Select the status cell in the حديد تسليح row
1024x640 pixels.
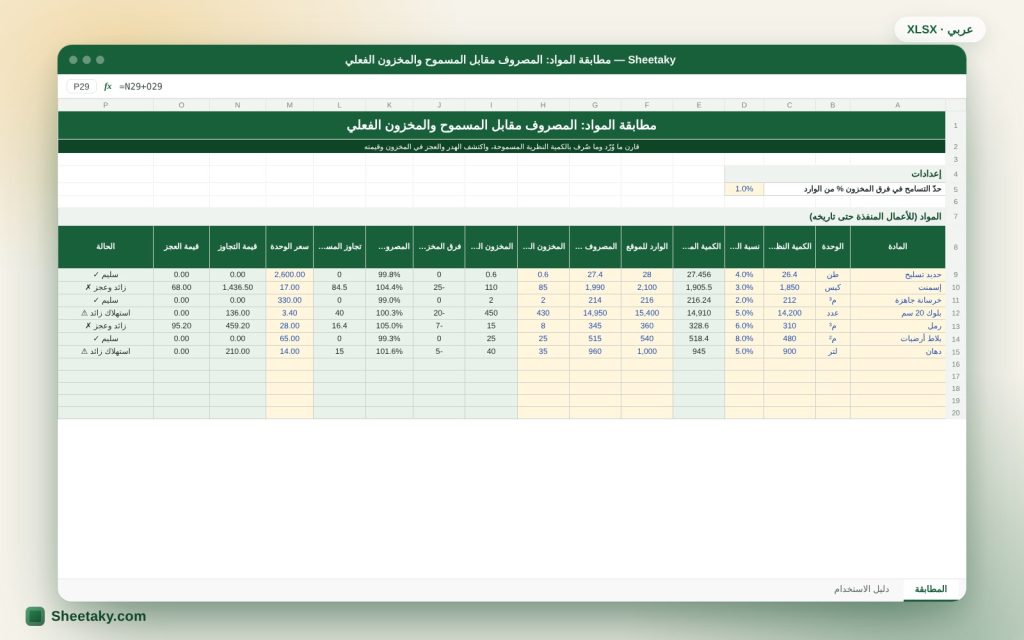[x=106, y=275]
